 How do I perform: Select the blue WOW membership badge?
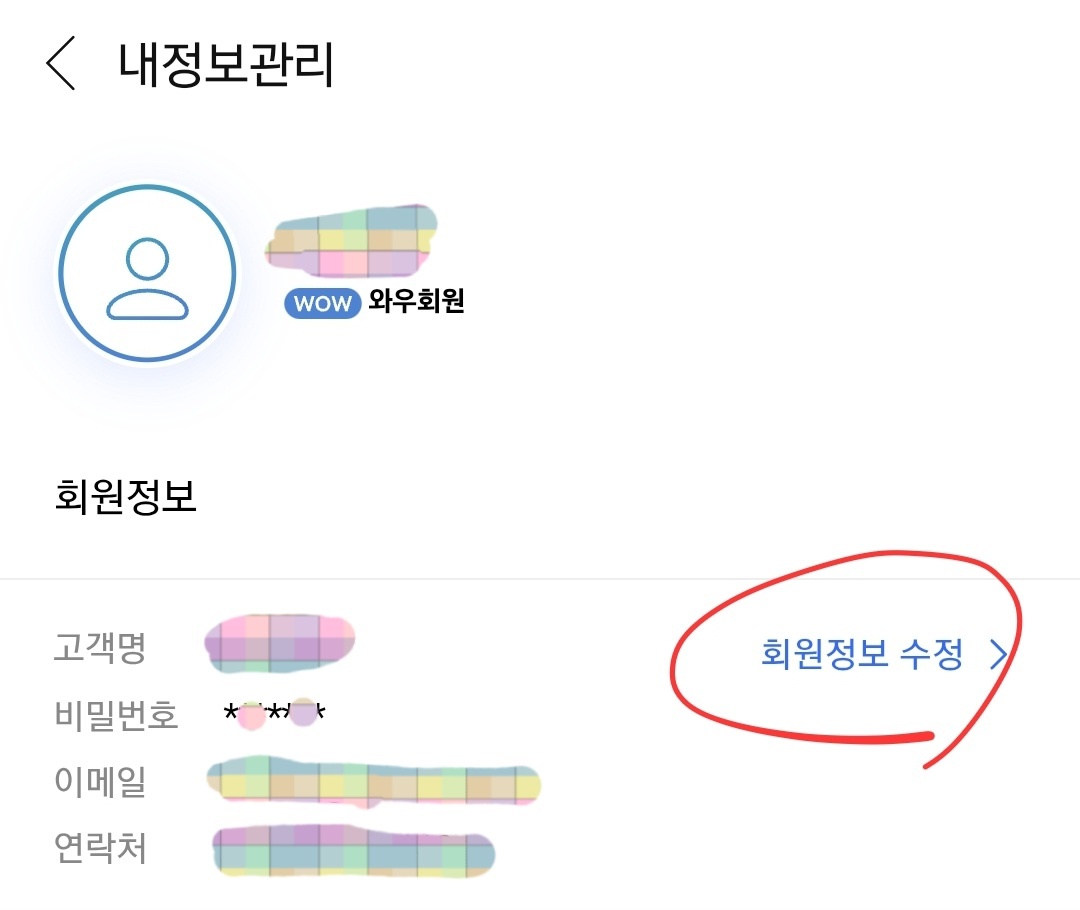pyautogui.click(x=321, y=303)
